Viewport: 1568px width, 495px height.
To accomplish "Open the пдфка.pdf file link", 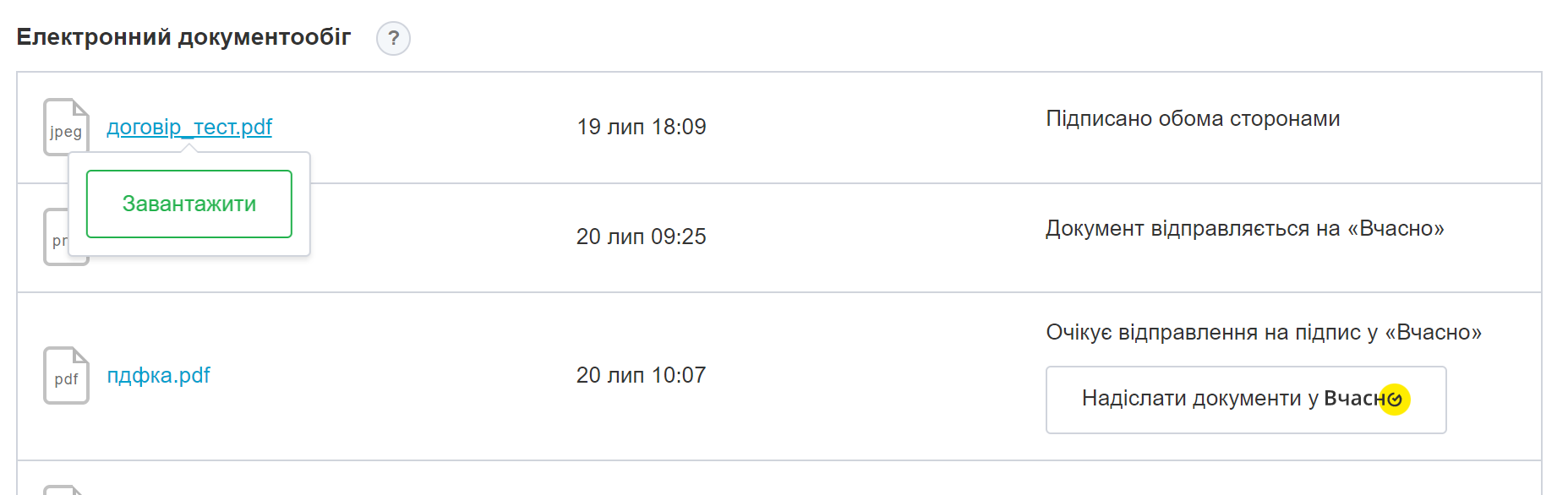I will tap(158, 375).
